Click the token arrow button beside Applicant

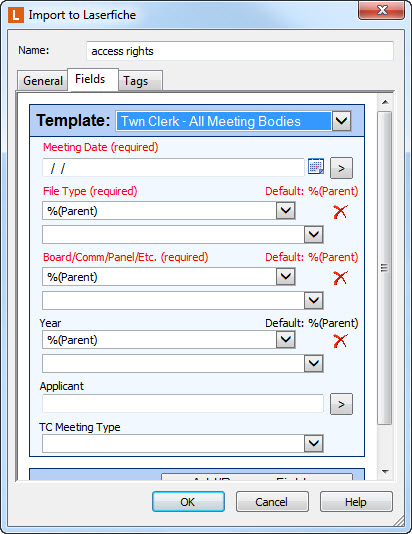(341, 404)
